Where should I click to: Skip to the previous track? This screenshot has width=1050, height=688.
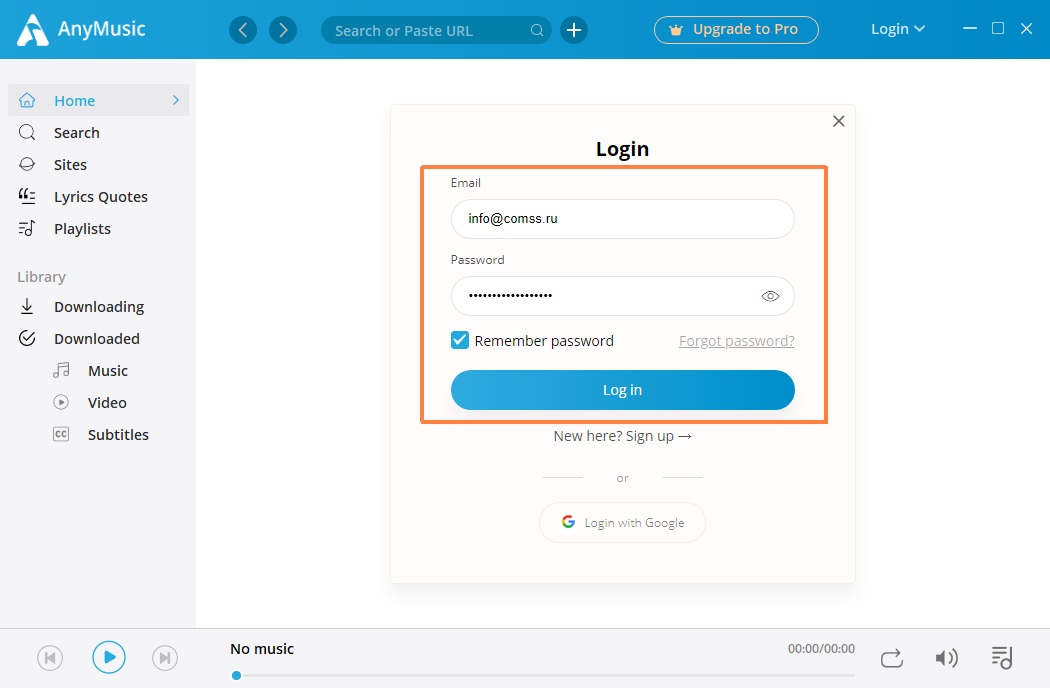[50, 658]
